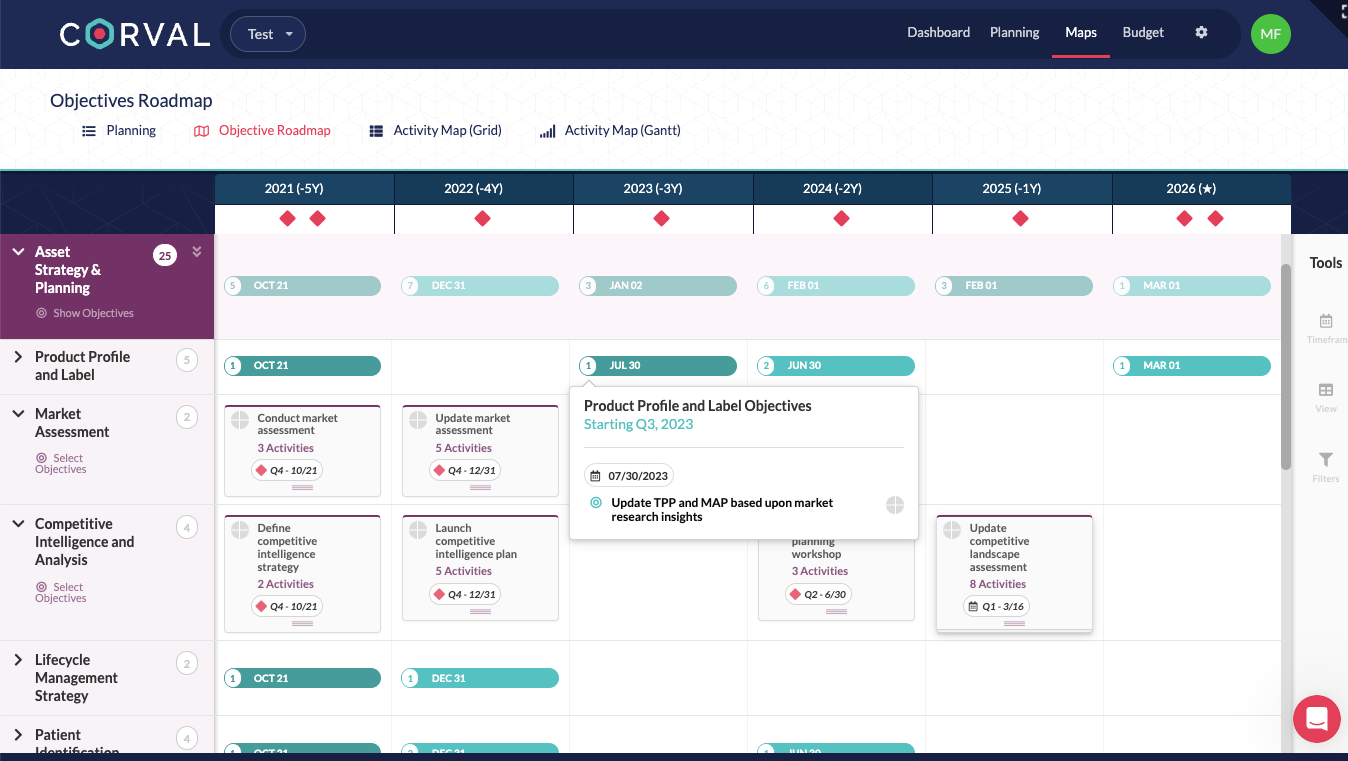Click the milestone diamond under 2023 (-3Y)
The image size is (1348, 761).
[661, 218]
